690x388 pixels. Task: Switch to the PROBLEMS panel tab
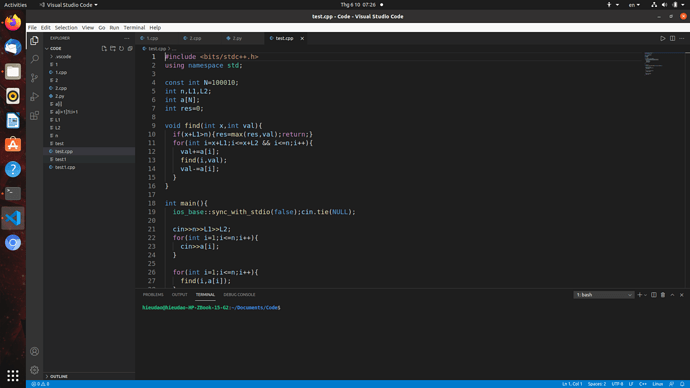(x=153, y=295)
